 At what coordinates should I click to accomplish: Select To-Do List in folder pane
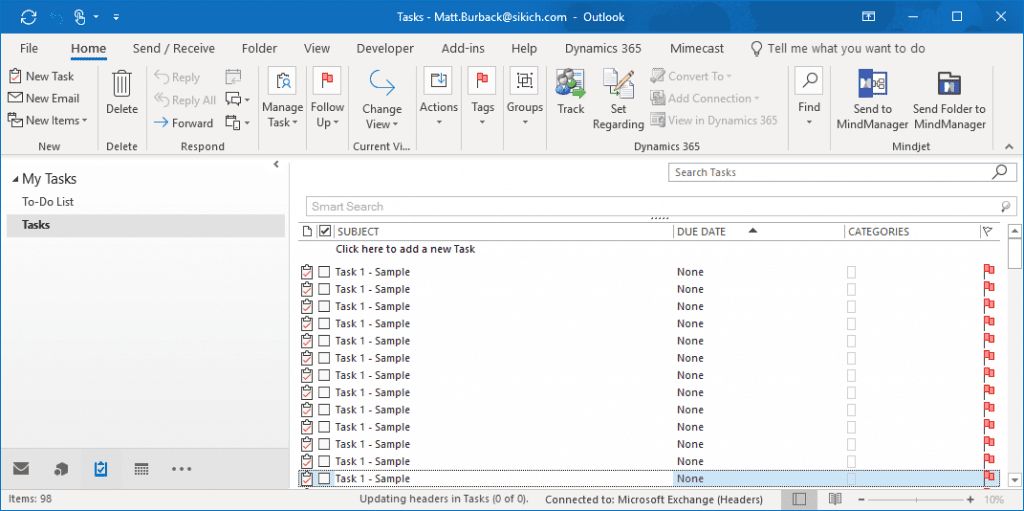48,202
